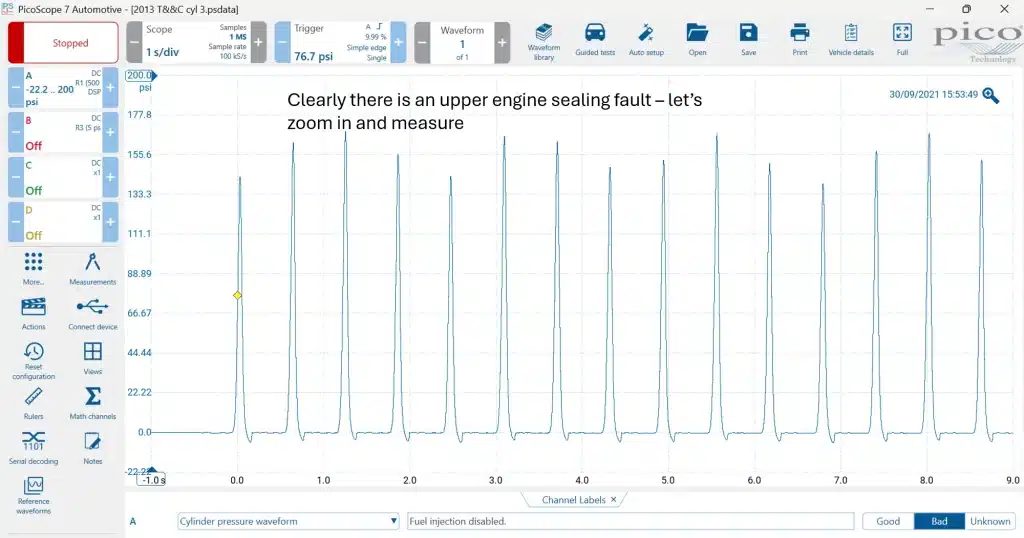Image resolution: width=1024 pixels, height=538 pixels.
Task: Open Vehicle details
Action: tap(851, 40)
